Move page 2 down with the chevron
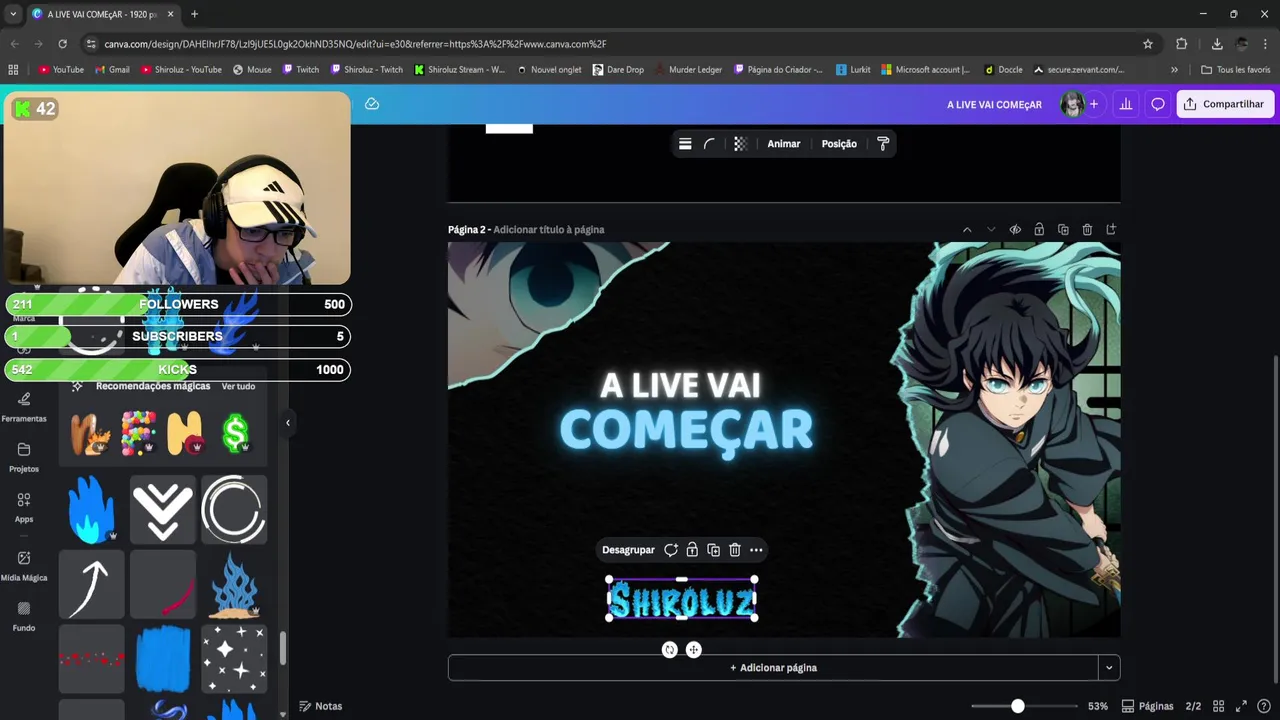 (x=991, y=230)
